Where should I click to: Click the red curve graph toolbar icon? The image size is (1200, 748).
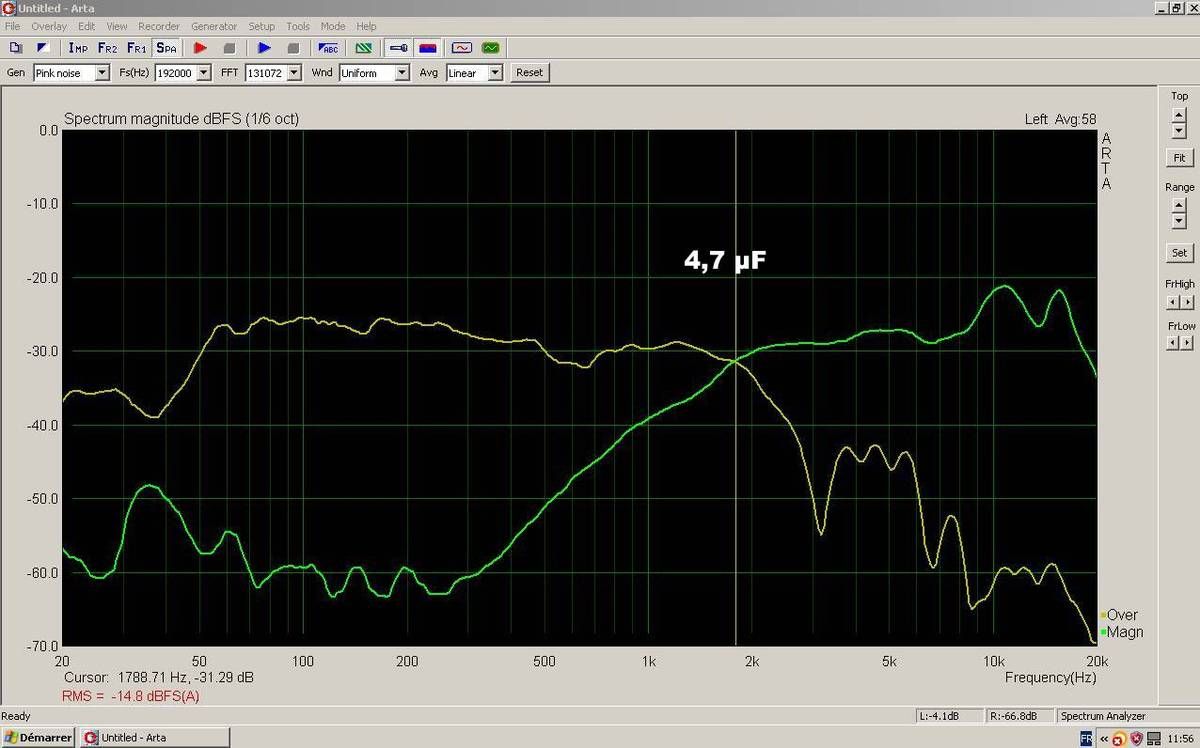461,47
